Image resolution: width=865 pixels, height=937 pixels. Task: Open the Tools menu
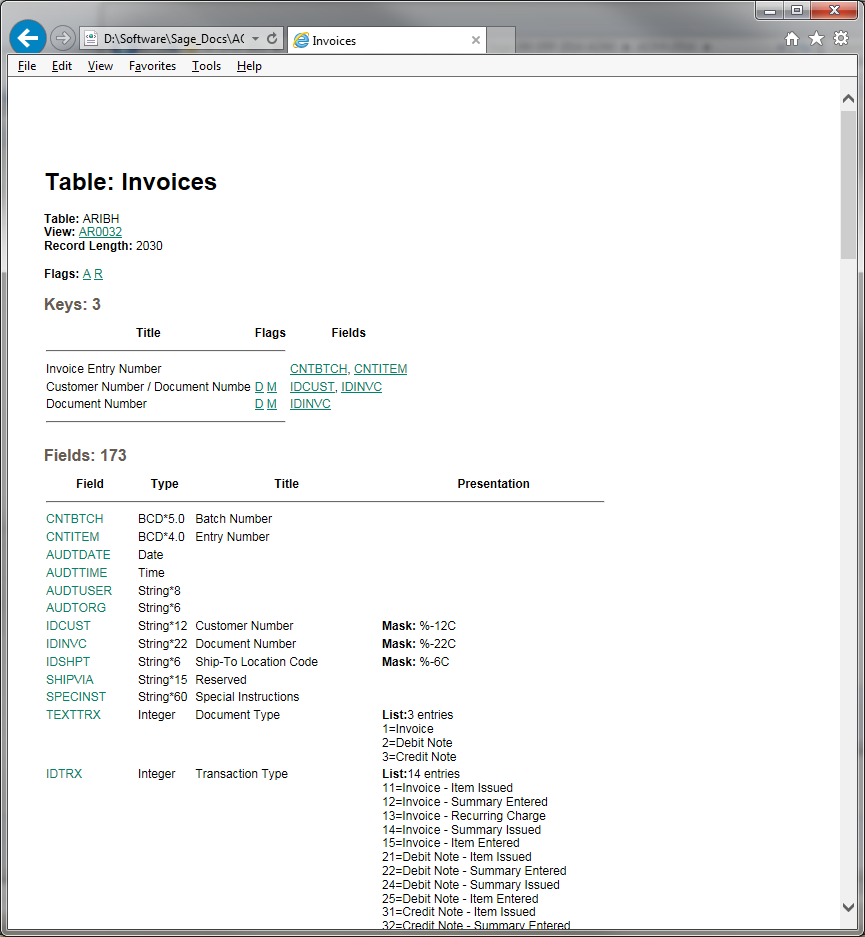(206, 66)
